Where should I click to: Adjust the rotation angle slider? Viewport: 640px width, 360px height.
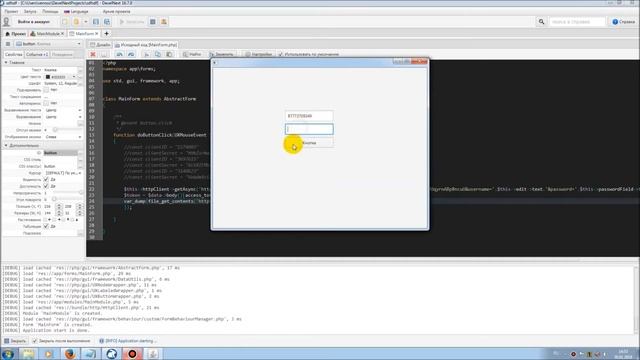pos(67,199)
